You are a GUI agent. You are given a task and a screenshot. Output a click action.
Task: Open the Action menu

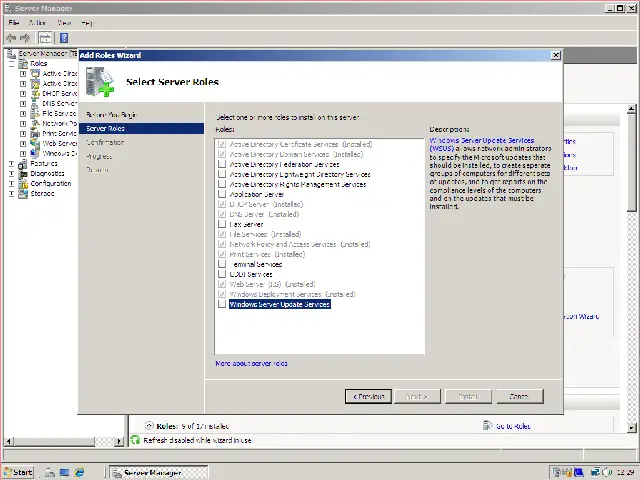click(37, 23)
